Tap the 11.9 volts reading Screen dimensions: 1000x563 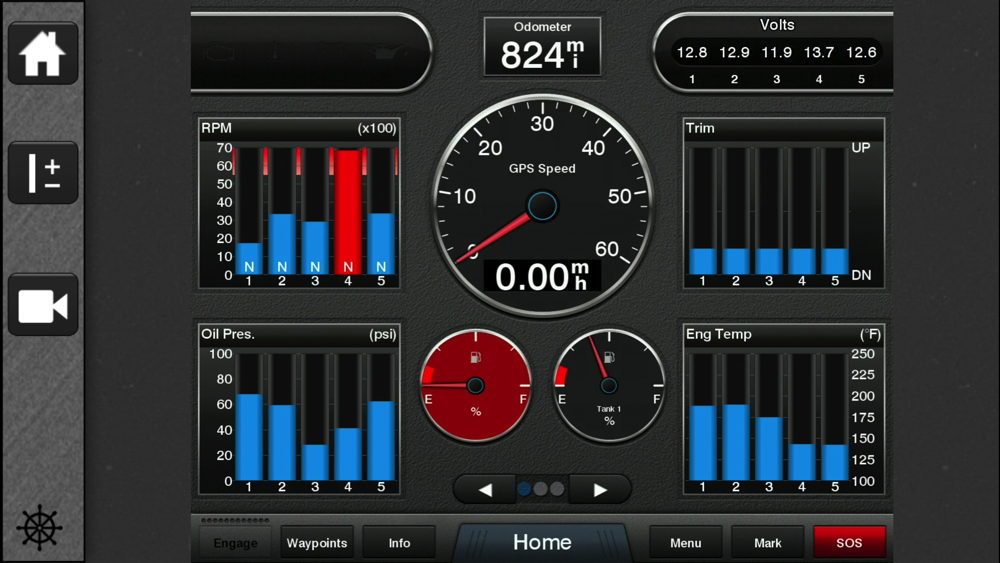click(x=777, y=52)
